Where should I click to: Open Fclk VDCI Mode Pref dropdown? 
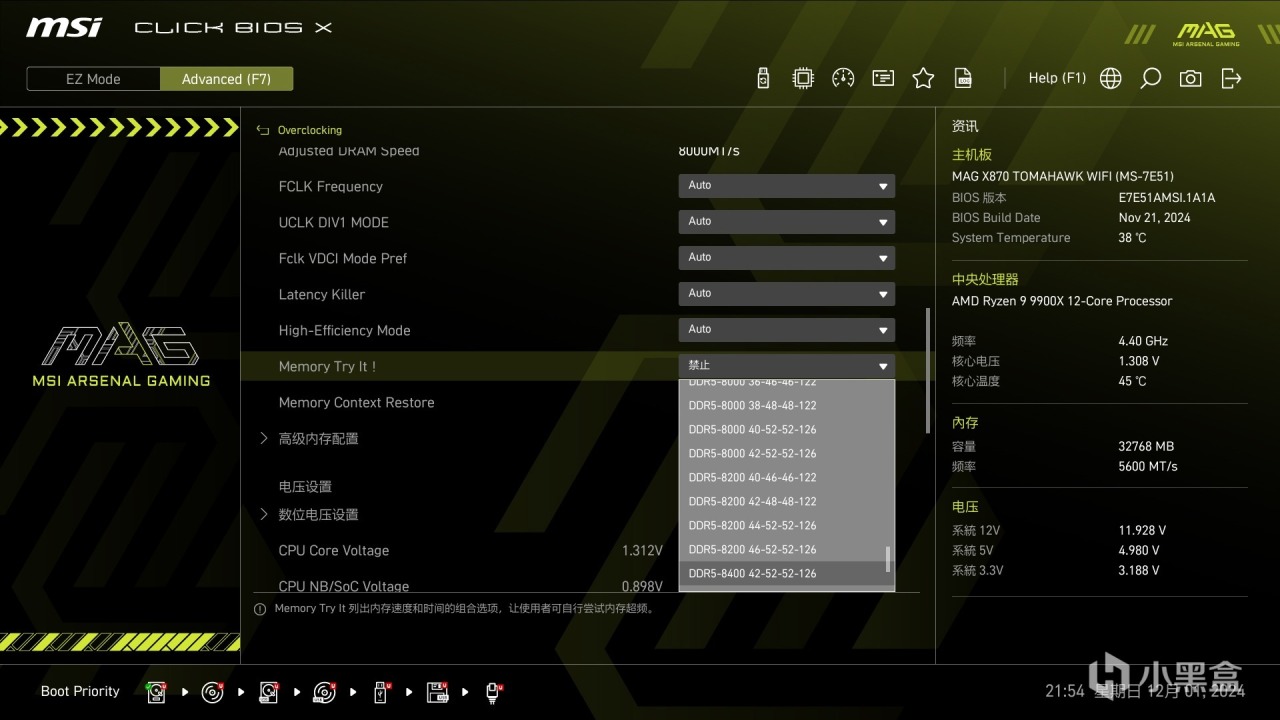coord(787,258)
